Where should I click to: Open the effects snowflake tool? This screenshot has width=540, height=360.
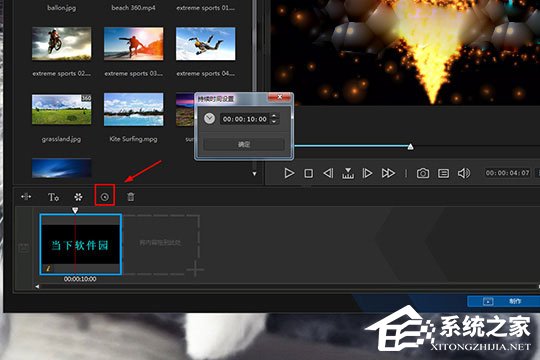tap(79, 197)
